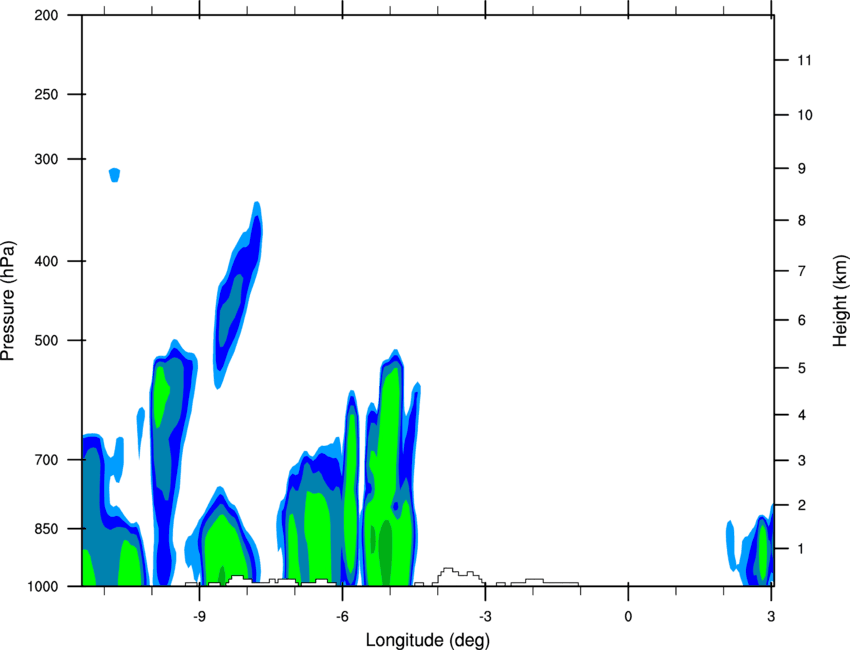This screenshot has width=850, height=650.
Task: Click the -6 longitude tick label
Action: (342, 617)
